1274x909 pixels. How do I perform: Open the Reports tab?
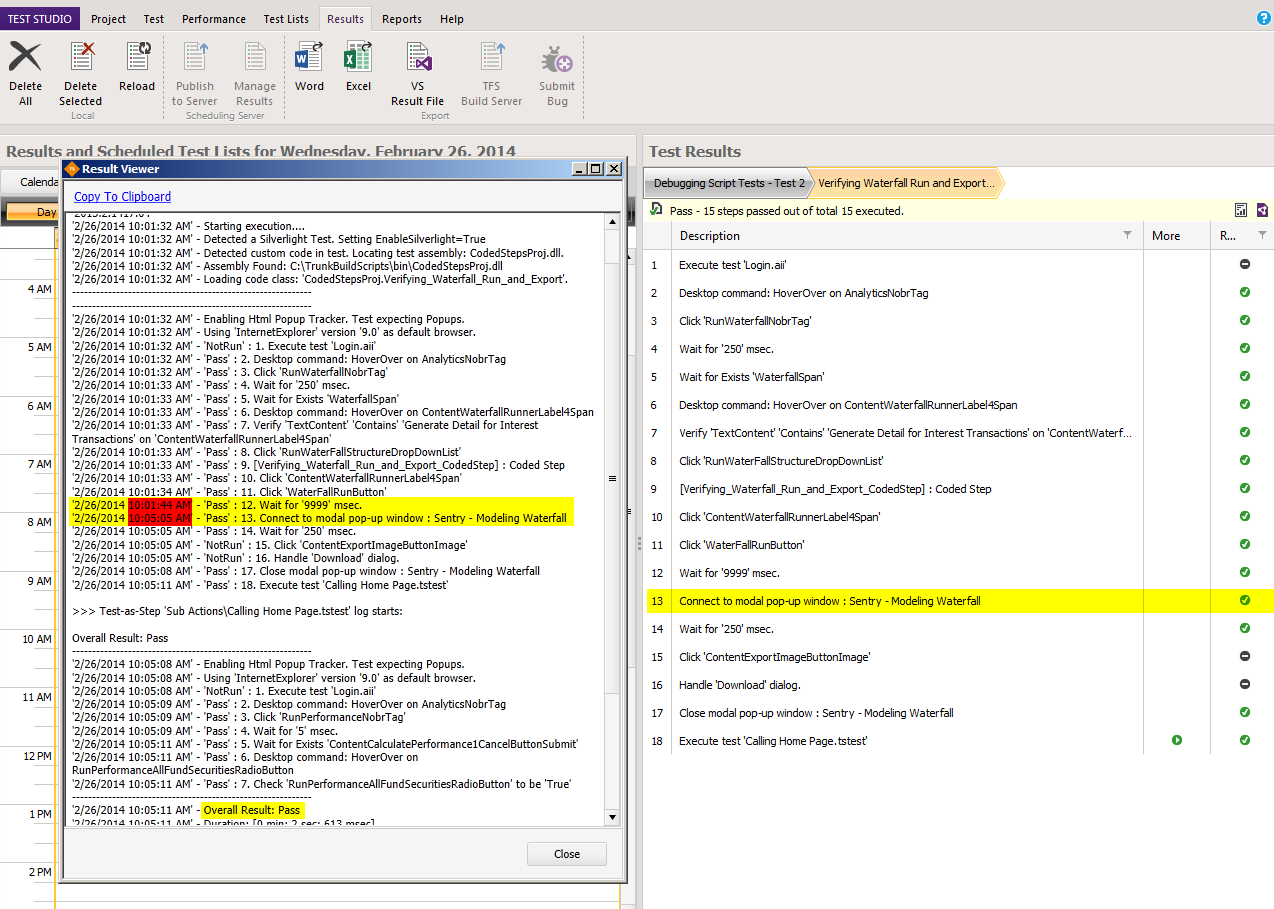click(401, 19)
